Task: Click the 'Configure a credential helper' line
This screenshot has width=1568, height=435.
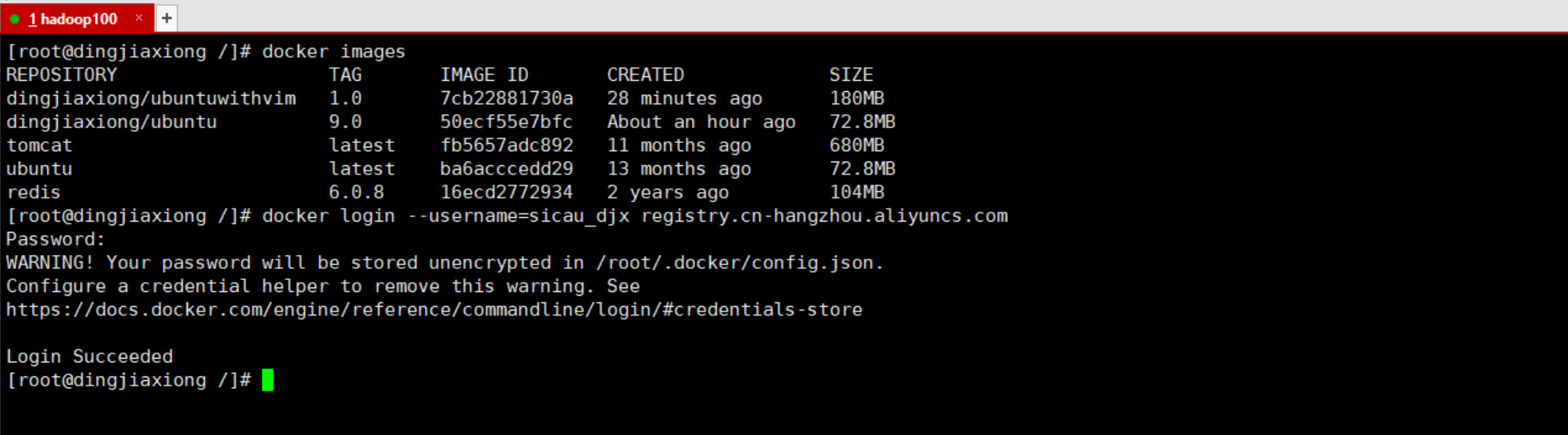Action: [323, 287]
